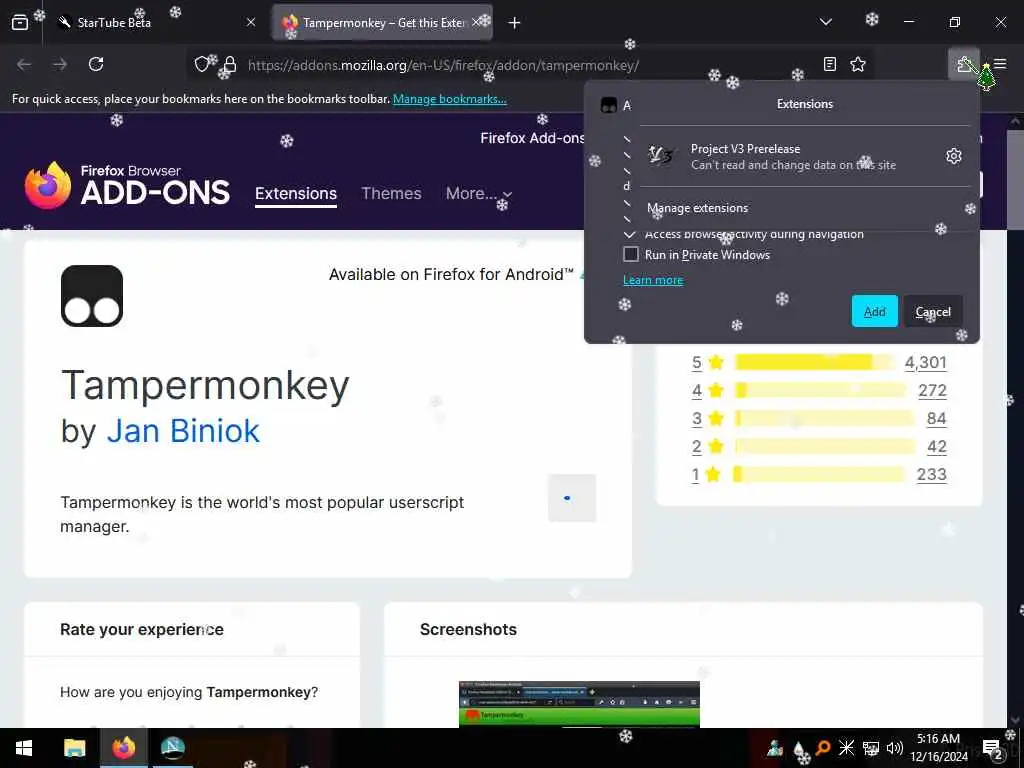The height and width of the screenshot is (768, 1024).
Task: Open the Manage bookmarks link
Action: pyautogui.click(x=449, y=99)
